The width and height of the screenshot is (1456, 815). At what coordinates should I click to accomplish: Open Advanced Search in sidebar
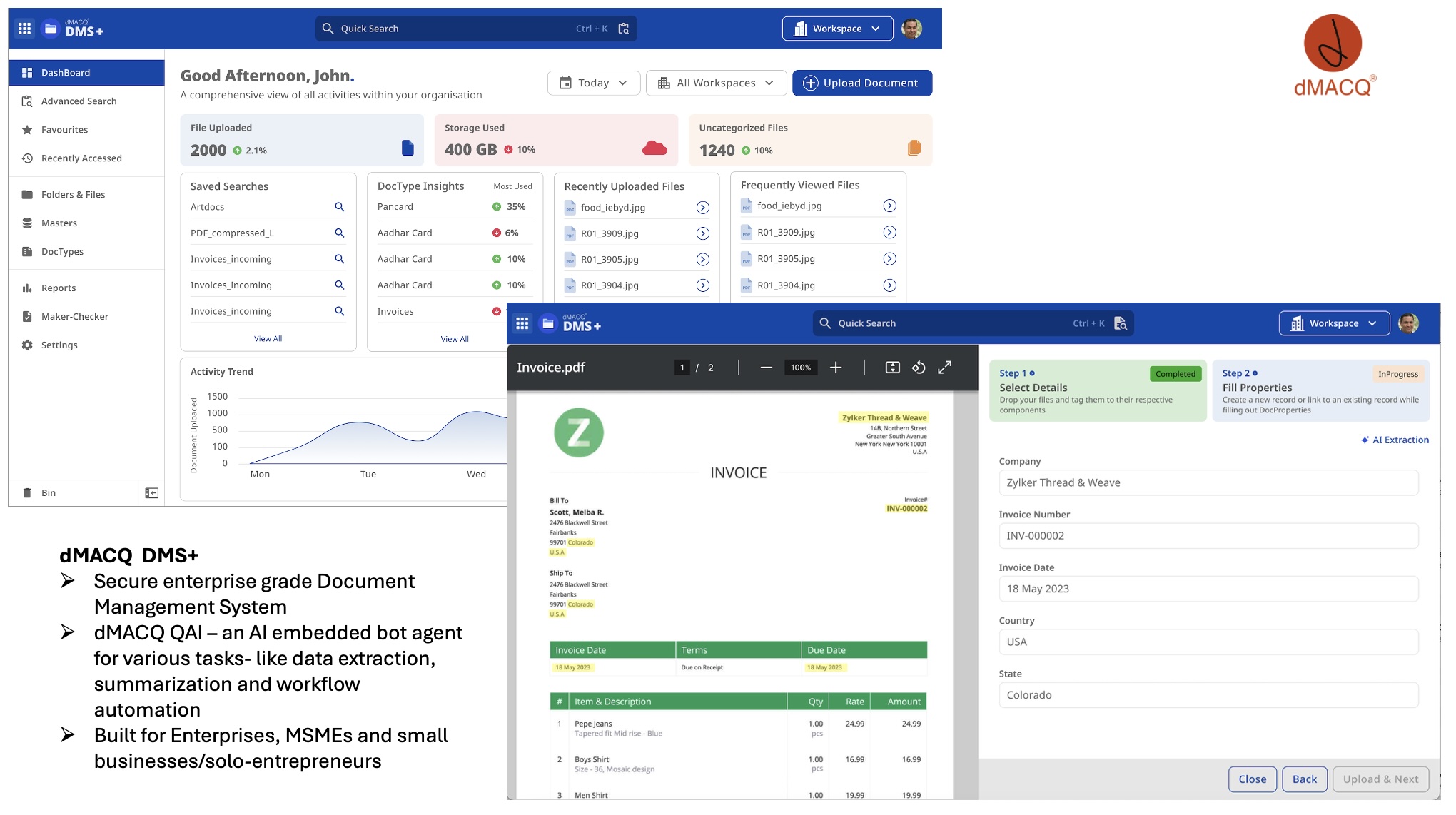[79, 101]
